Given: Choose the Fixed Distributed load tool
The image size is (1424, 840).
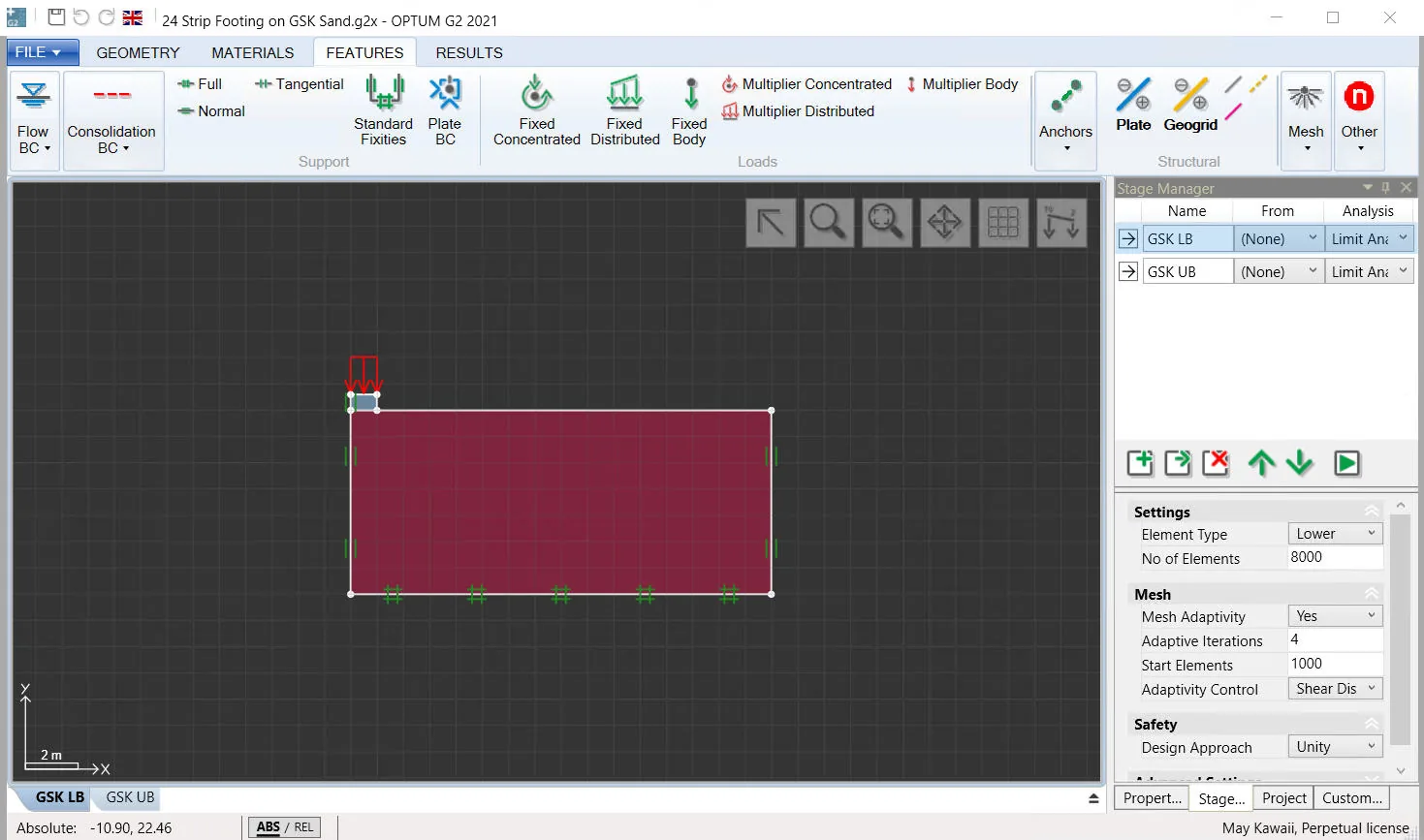Looking at the screenshot, I should point(624,110).
